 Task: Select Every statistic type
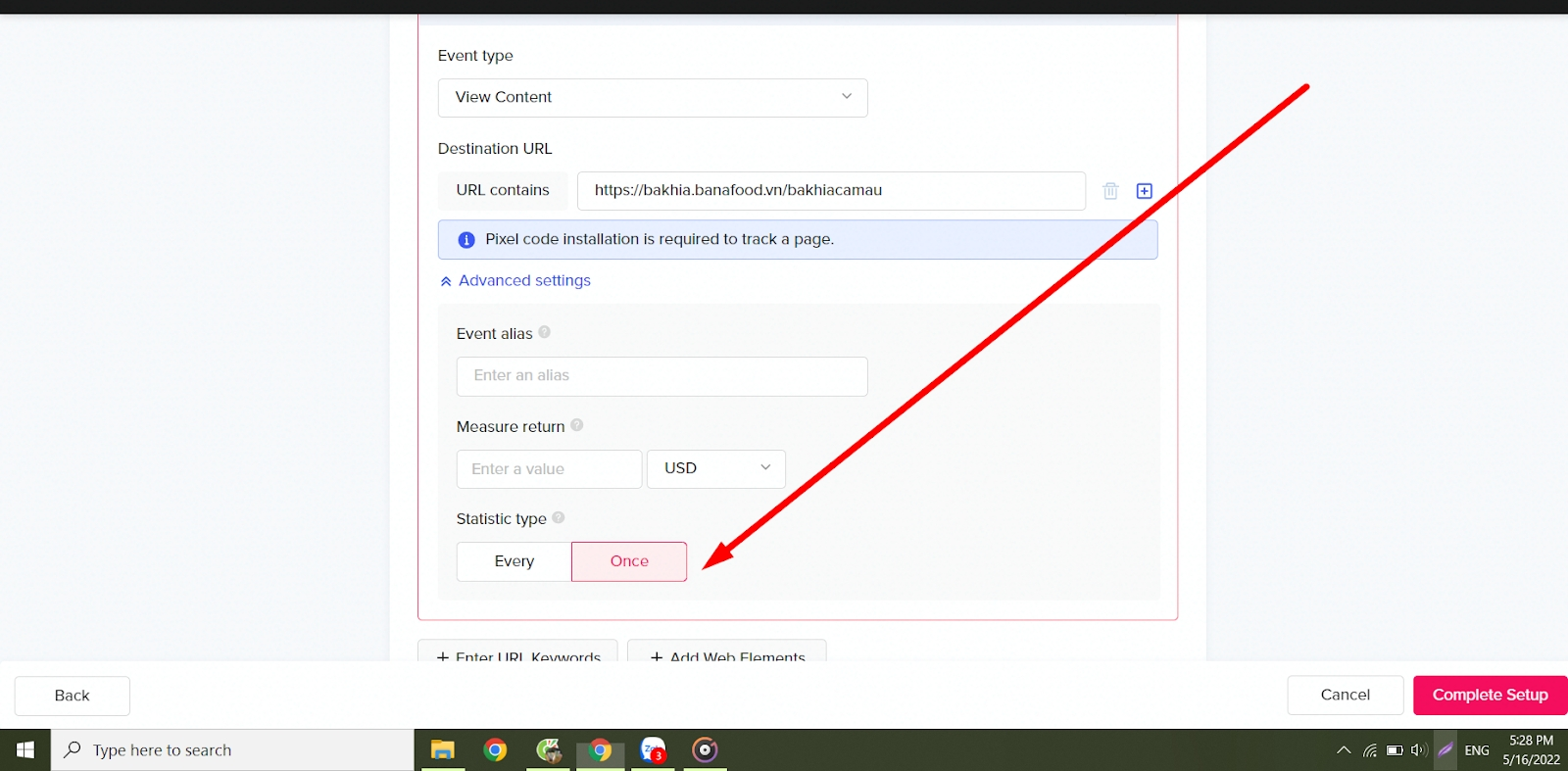[514, 561]
